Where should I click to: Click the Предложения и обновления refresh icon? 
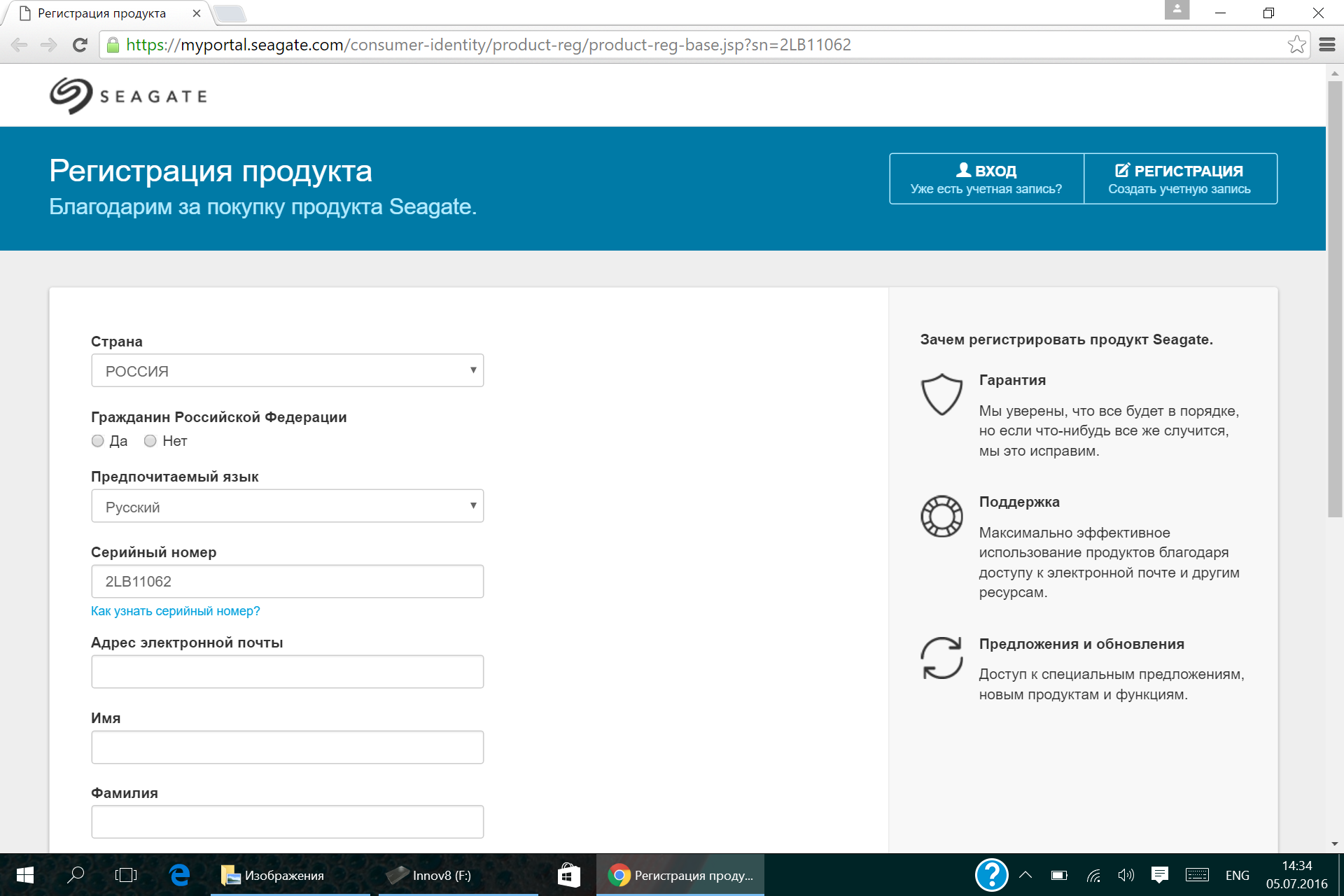point(941,658)
